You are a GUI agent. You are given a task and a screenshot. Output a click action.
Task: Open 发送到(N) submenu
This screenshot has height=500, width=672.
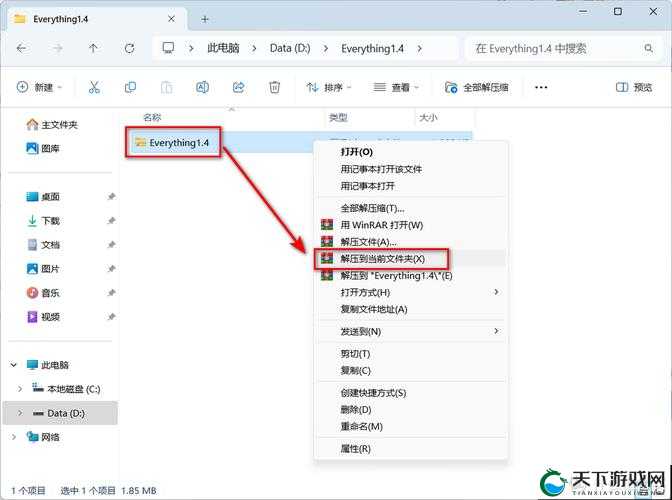click(411, 331)
